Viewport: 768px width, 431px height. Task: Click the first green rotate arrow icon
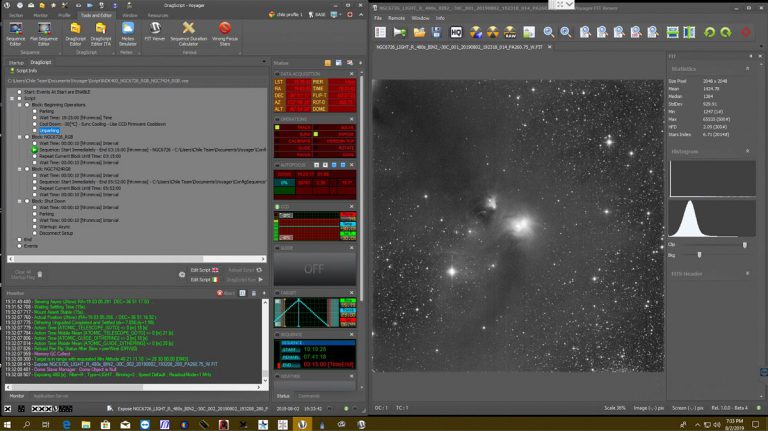point(709,32)
